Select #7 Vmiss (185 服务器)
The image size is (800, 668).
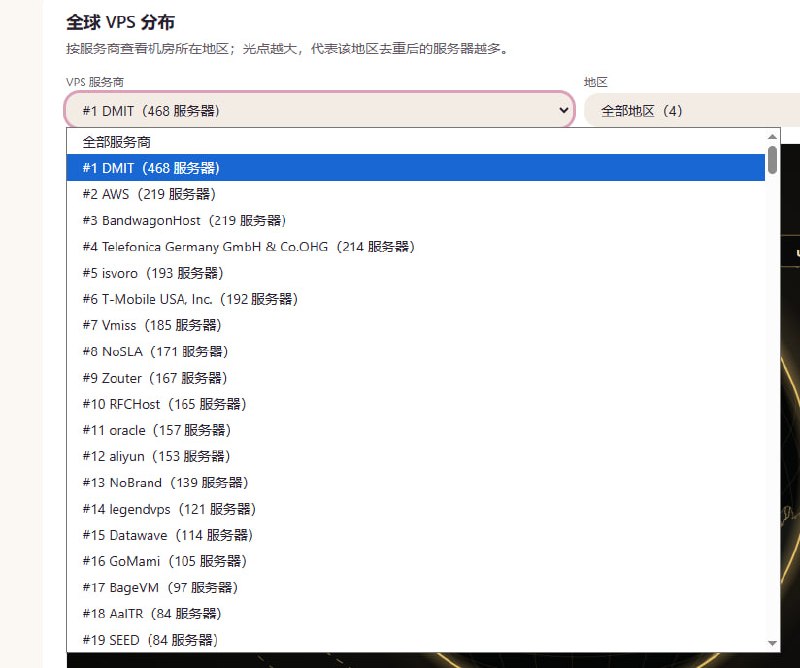tap(415, 325)
